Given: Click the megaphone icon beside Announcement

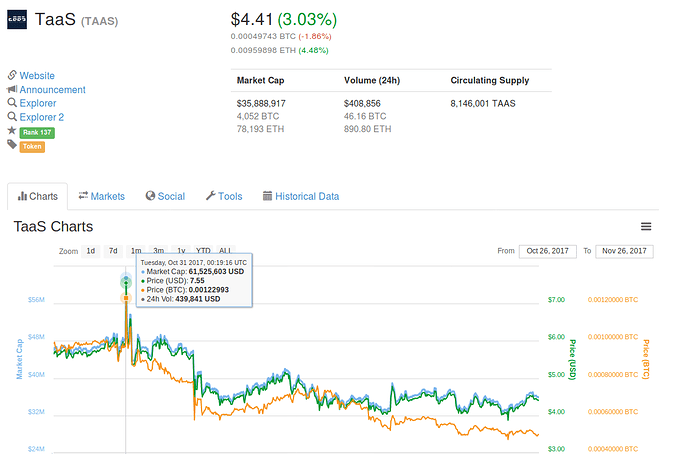Looking at the screenshot, I should [x=12, y=89].
